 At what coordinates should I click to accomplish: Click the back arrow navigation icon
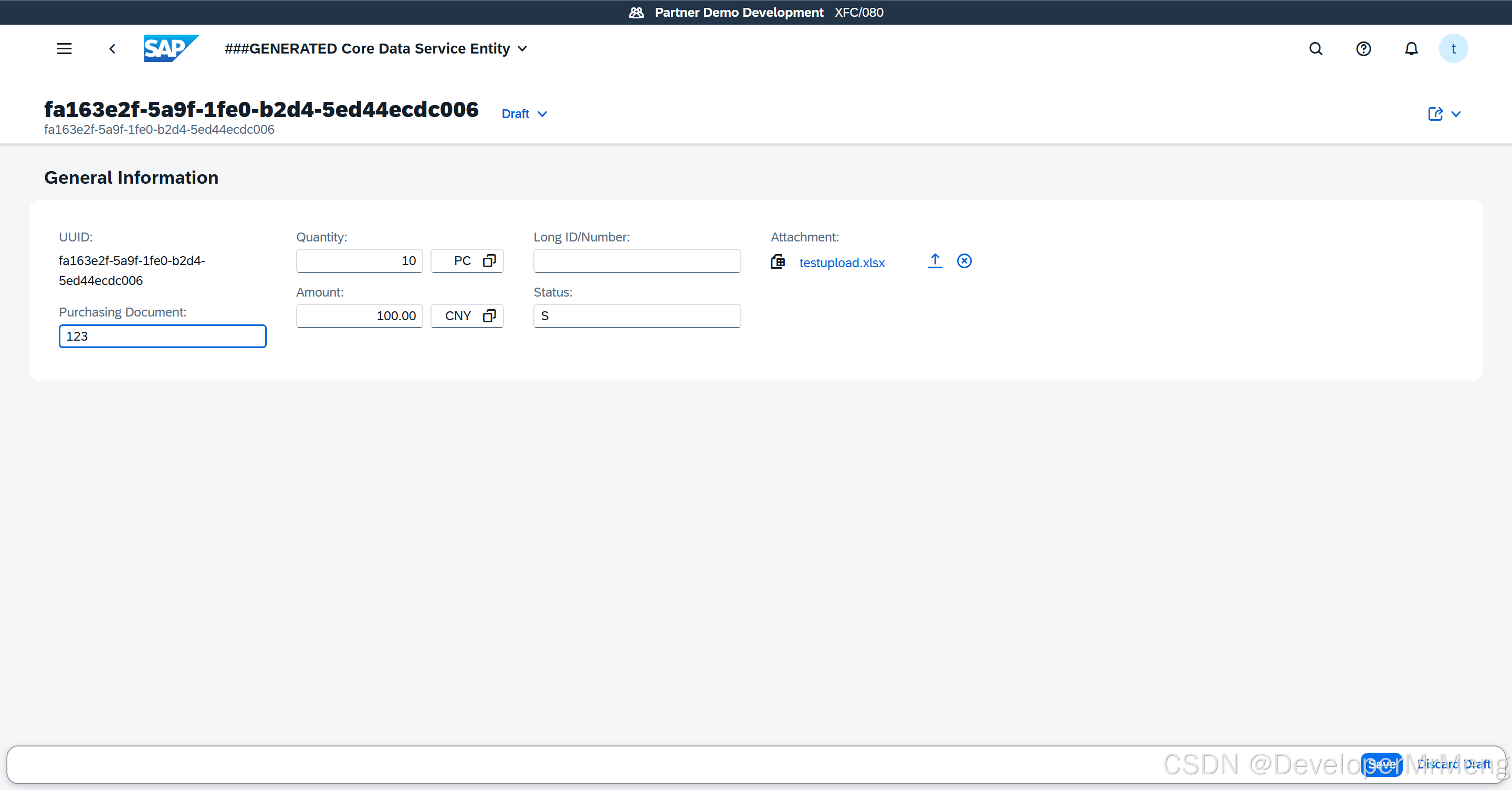click(112, 49)
